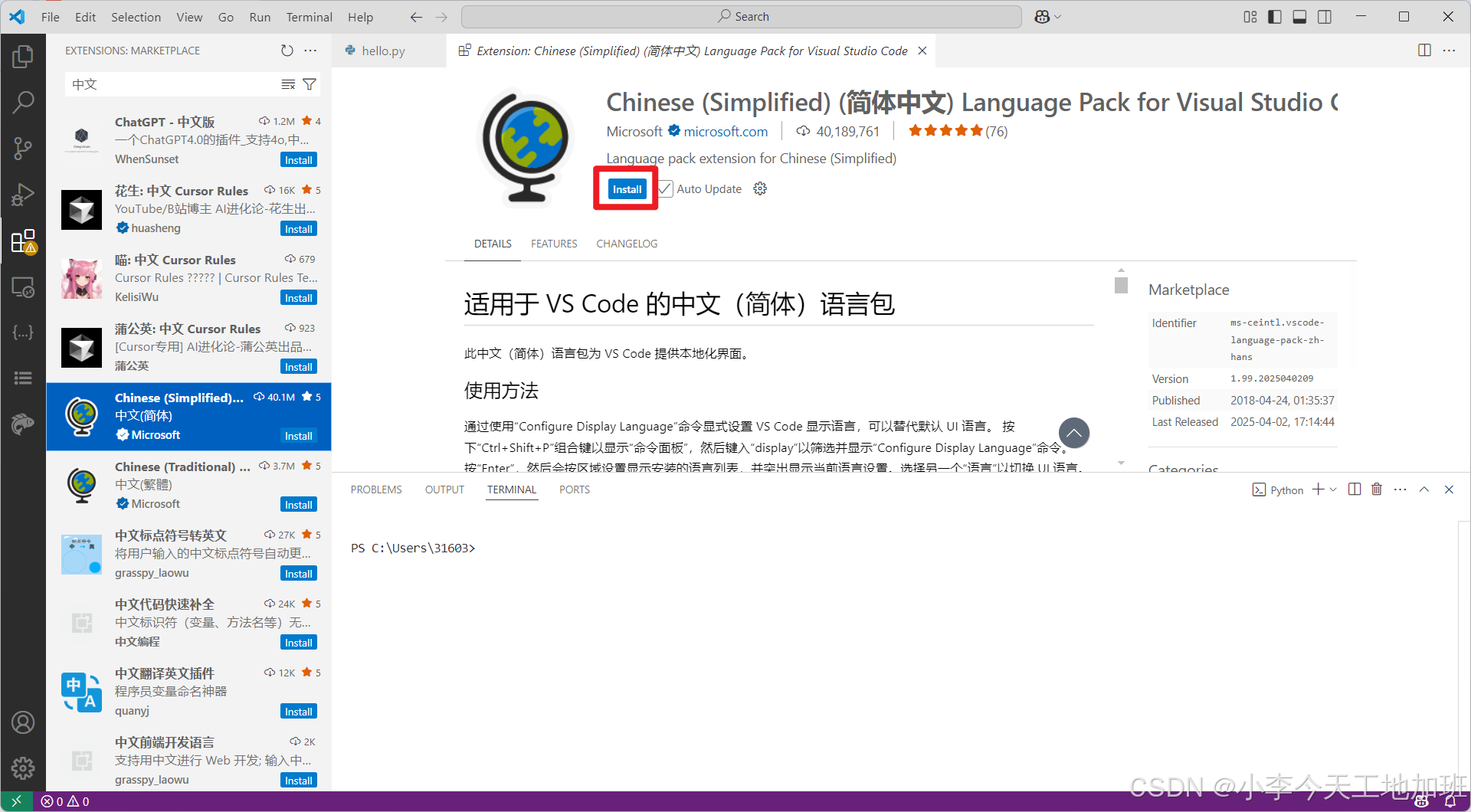Select the 花生: 中文 Cursor Rules extension

click(188, 210)
